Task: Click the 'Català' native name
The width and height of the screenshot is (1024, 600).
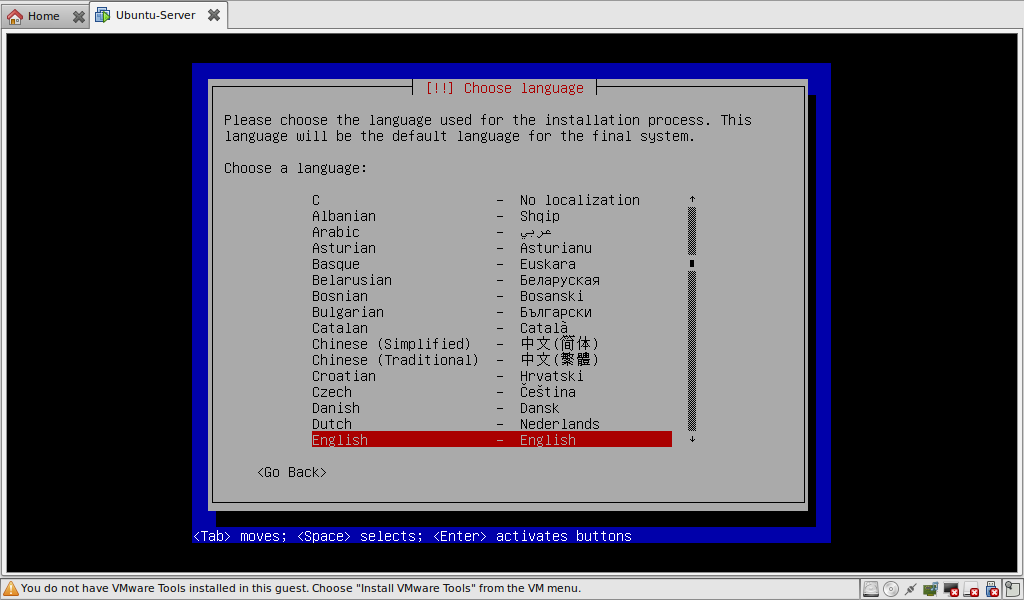Action: [544, 328]
